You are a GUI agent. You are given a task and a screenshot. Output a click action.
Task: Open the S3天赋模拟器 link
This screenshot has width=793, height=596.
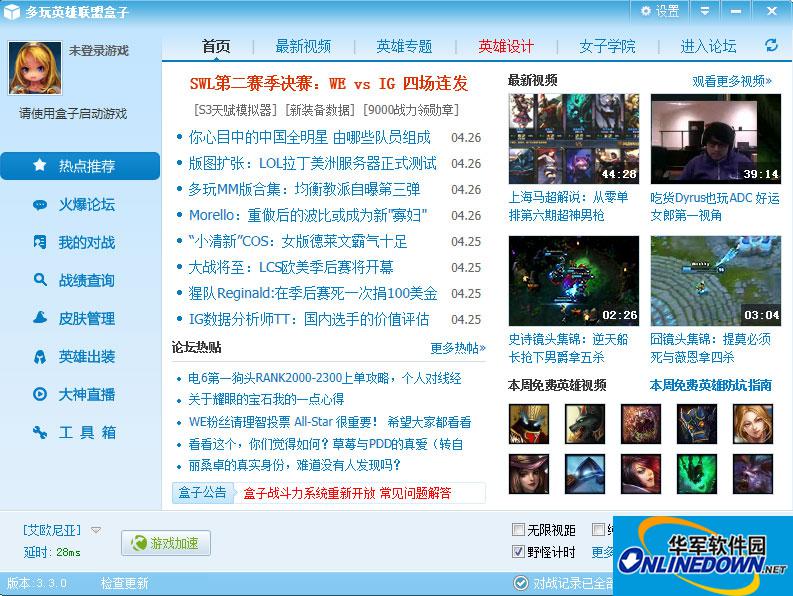[x=236, y=110]
